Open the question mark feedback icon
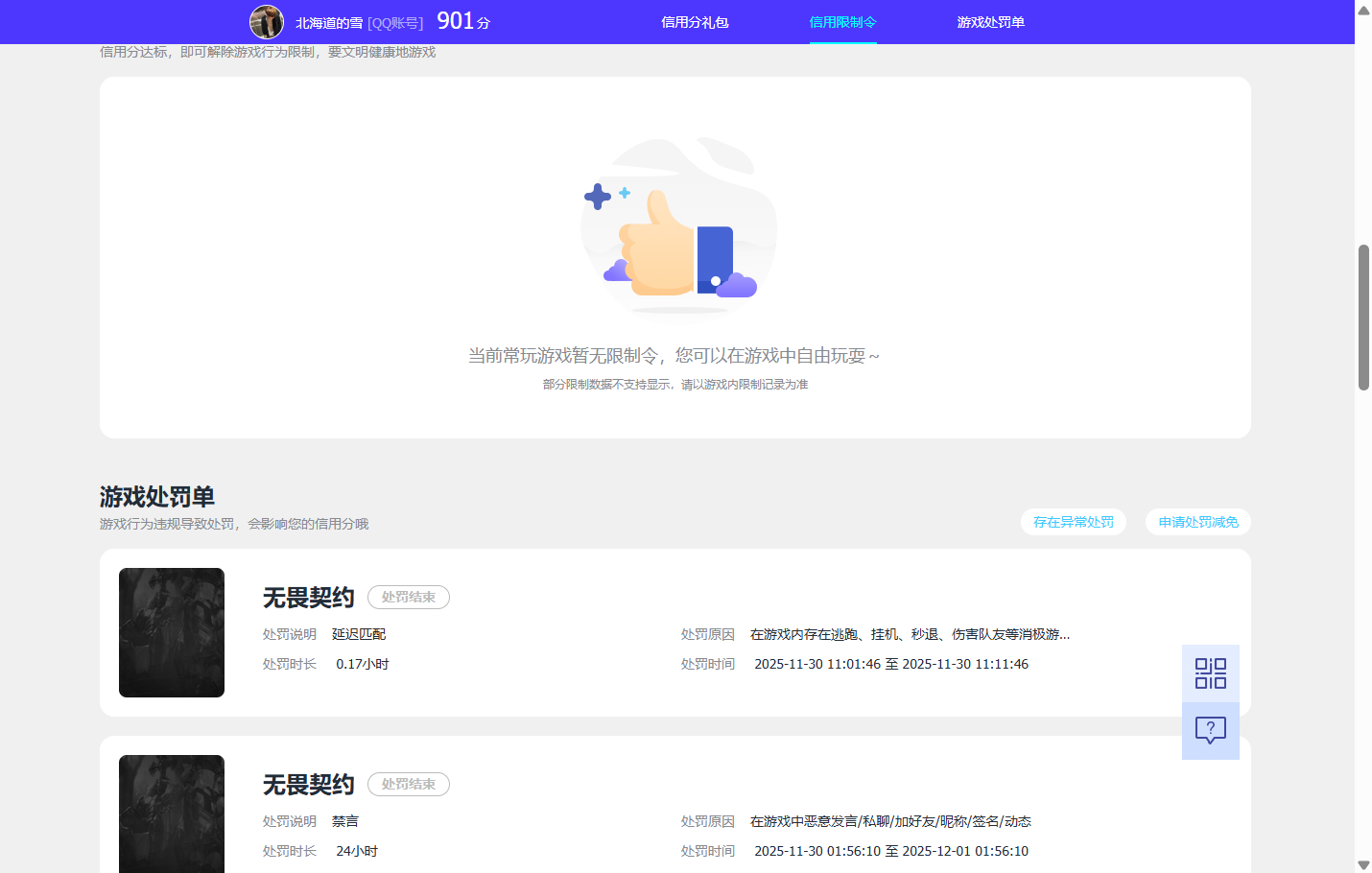This screenshot has width=1372, height=873. point(1210,730)
